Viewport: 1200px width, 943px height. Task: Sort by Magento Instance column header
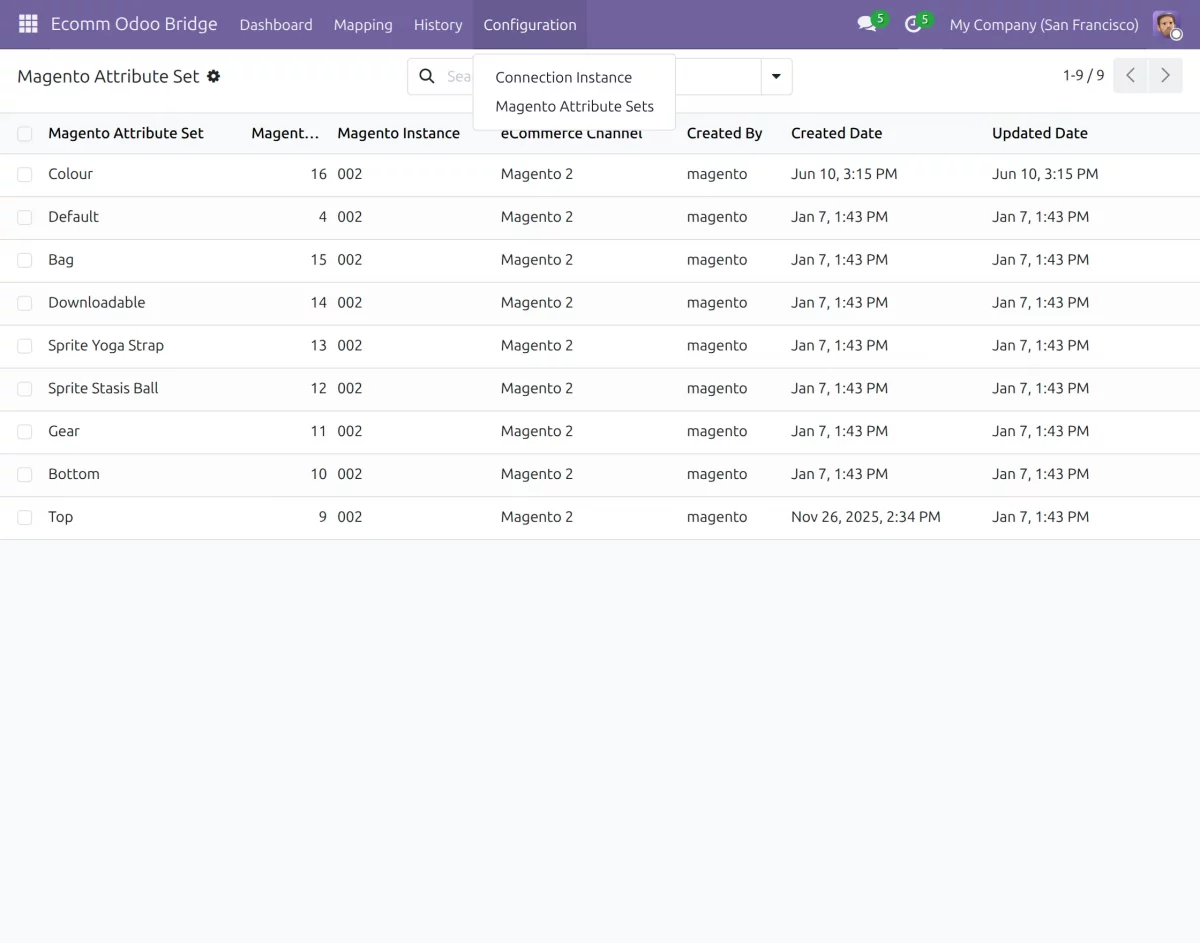coord(399,133)
